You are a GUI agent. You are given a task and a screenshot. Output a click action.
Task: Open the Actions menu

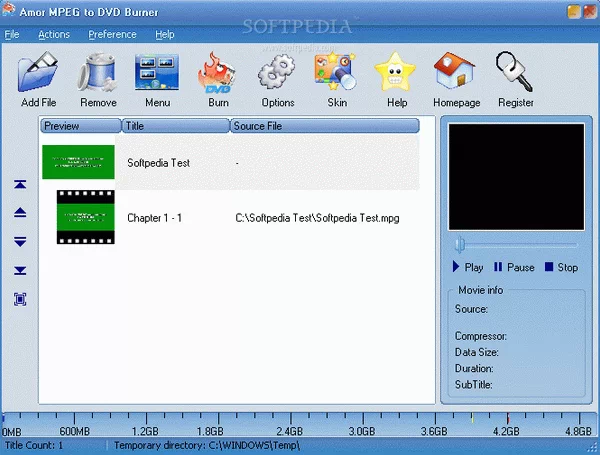(x=54, y=35)
